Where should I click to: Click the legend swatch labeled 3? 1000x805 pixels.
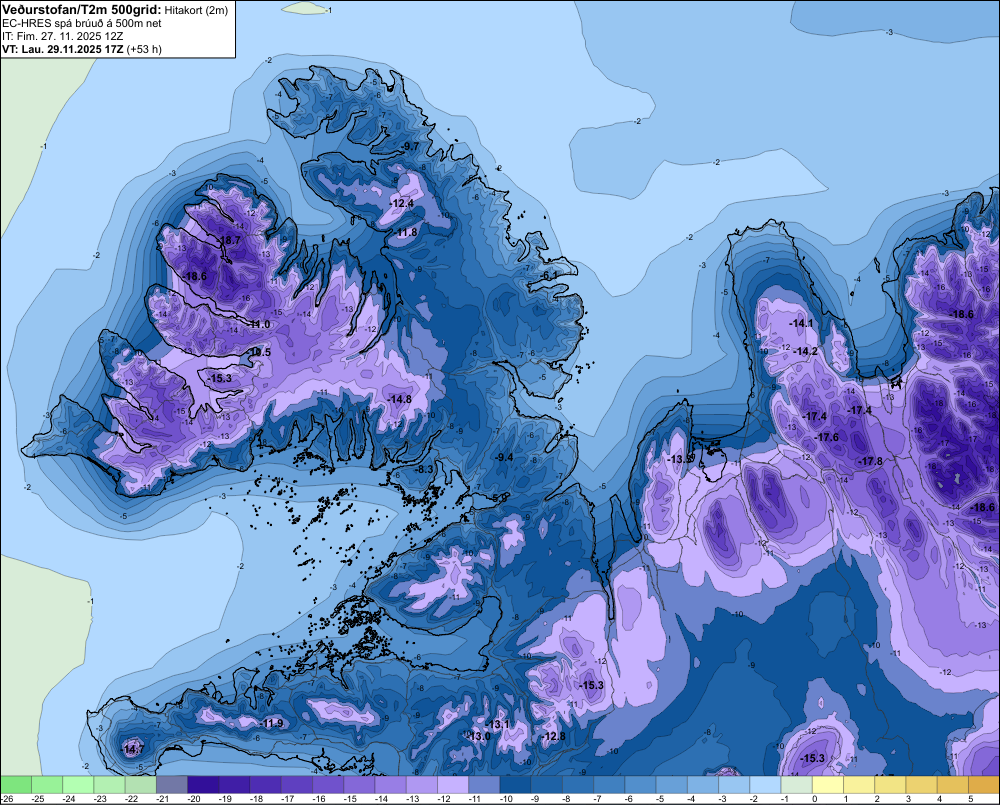(922, 785)
